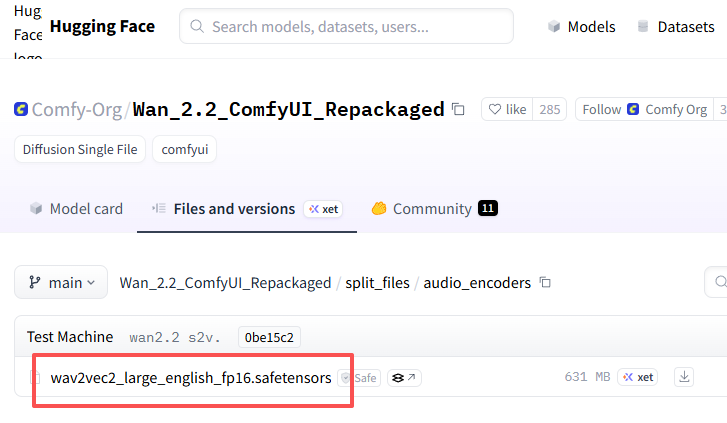Click audio_encoders in the breadcrumb path

pos(477,283)
